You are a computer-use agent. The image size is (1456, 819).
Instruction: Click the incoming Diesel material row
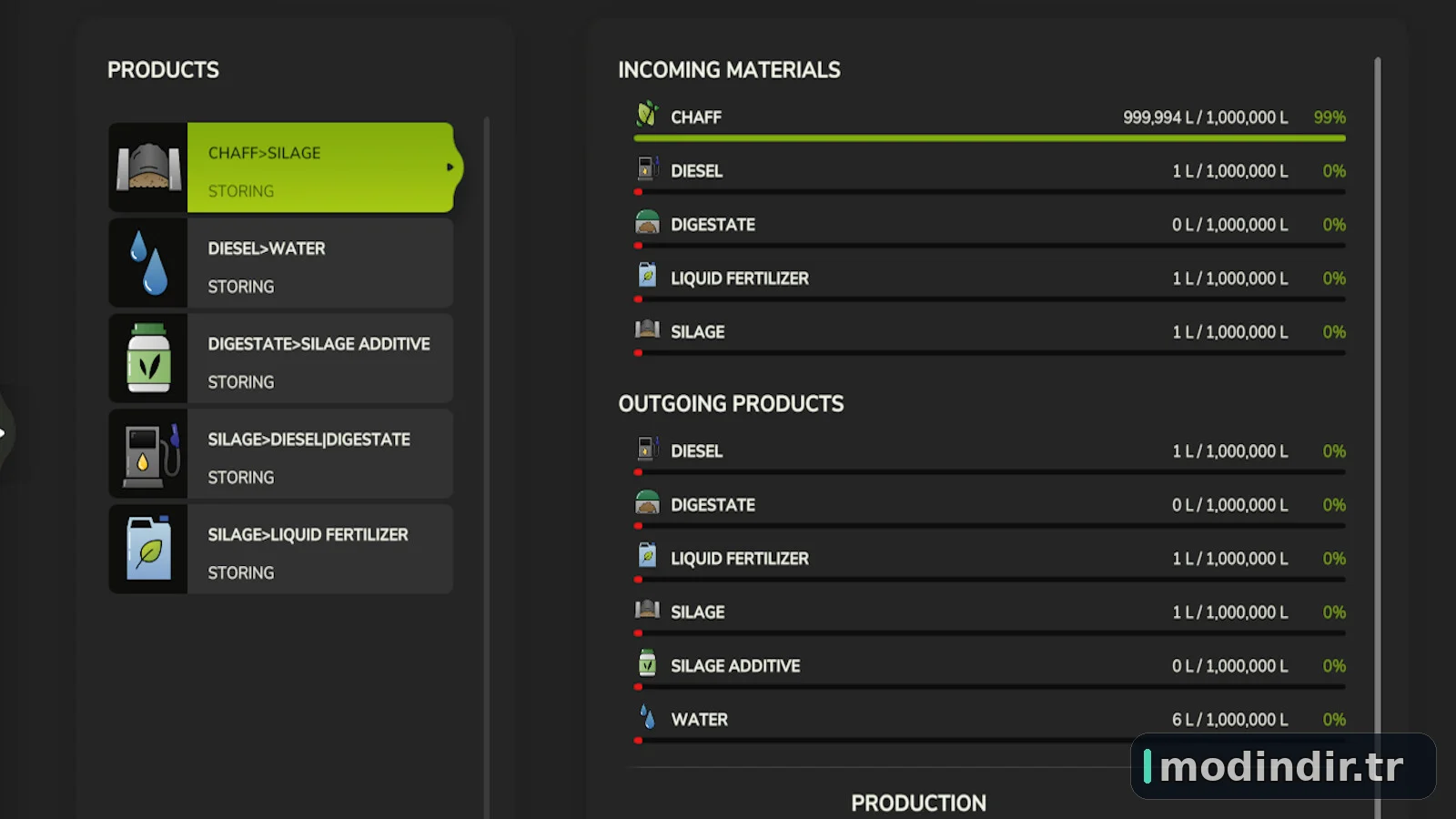[x=989, y=175]
